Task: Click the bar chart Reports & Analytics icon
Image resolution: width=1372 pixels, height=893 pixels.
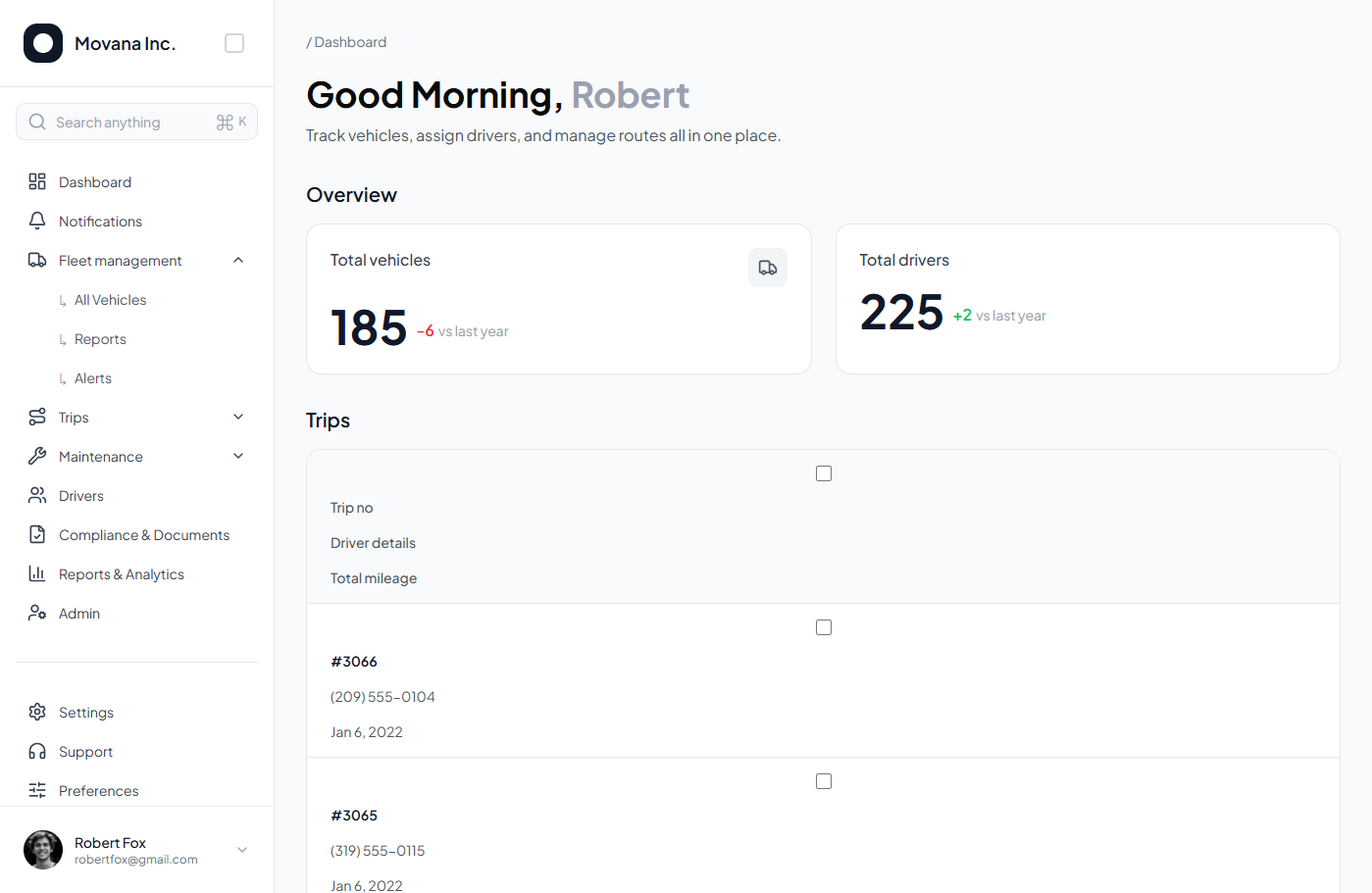Action: tap(37, 574)
